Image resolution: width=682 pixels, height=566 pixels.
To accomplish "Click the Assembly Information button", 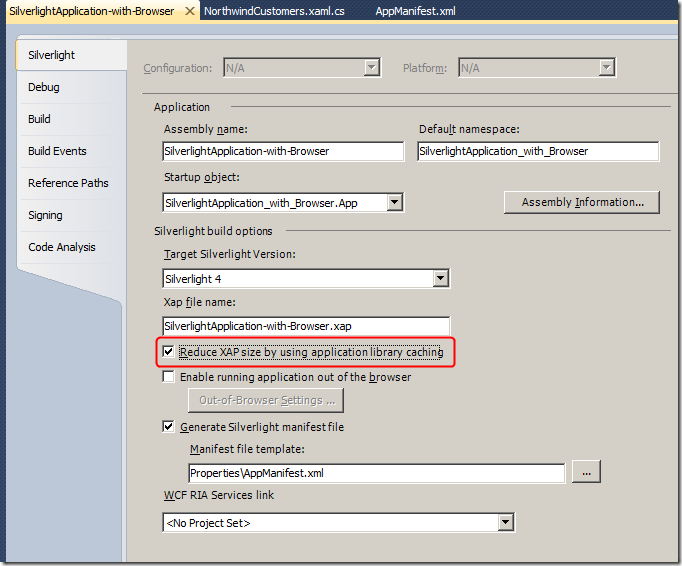I will (582, 202).
